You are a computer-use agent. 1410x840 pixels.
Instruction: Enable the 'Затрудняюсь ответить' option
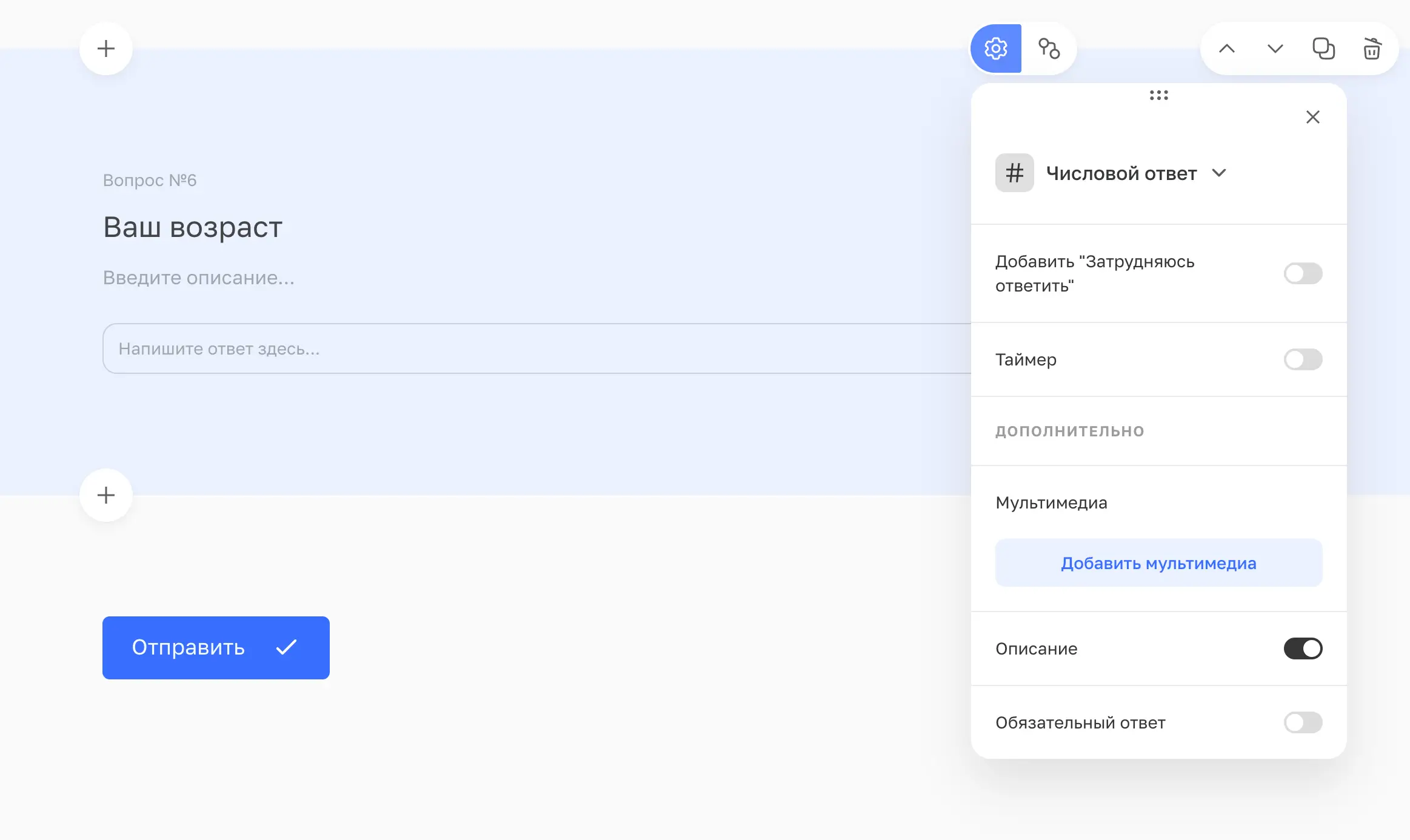coord(1302,273)
